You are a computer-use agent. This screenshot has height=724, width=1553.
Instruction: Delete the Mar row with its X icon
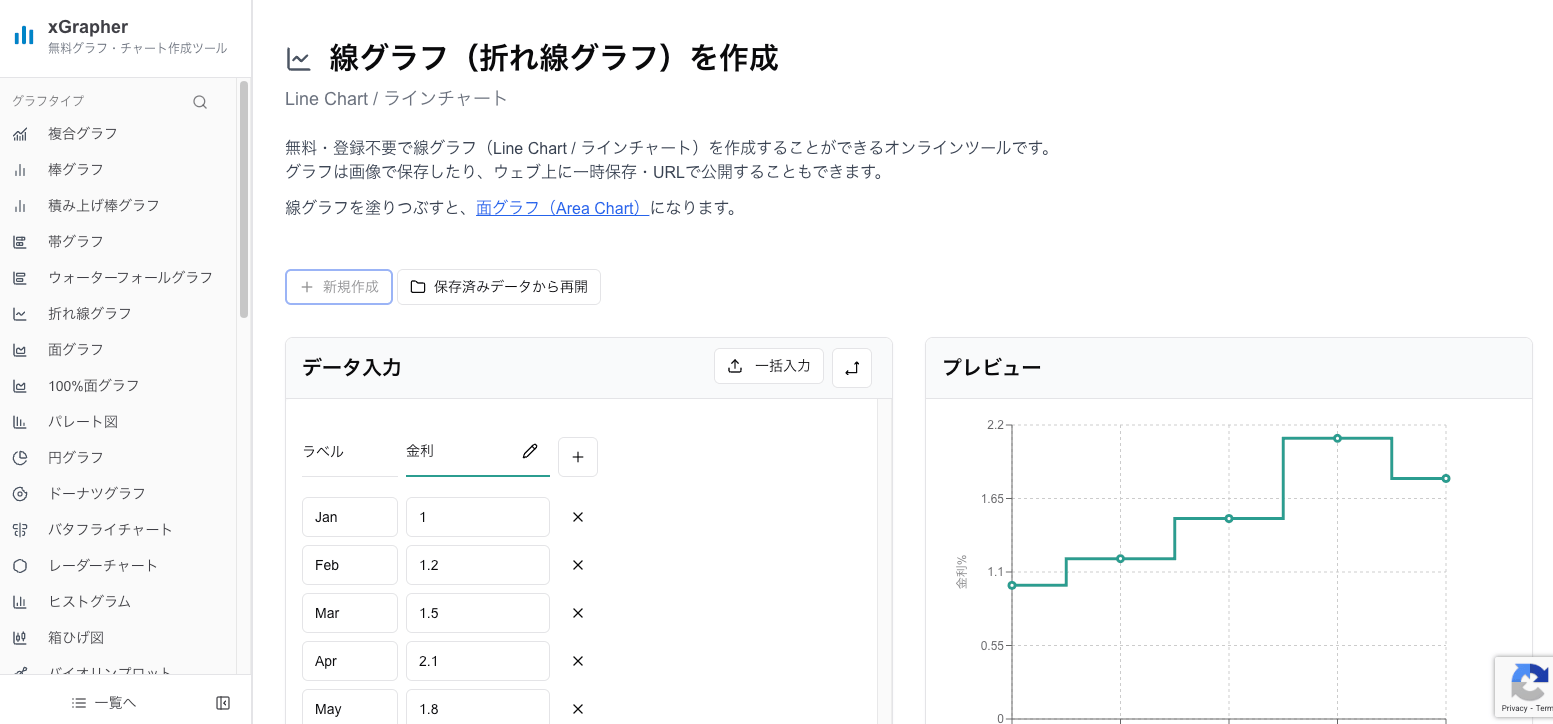click(577, 613)
